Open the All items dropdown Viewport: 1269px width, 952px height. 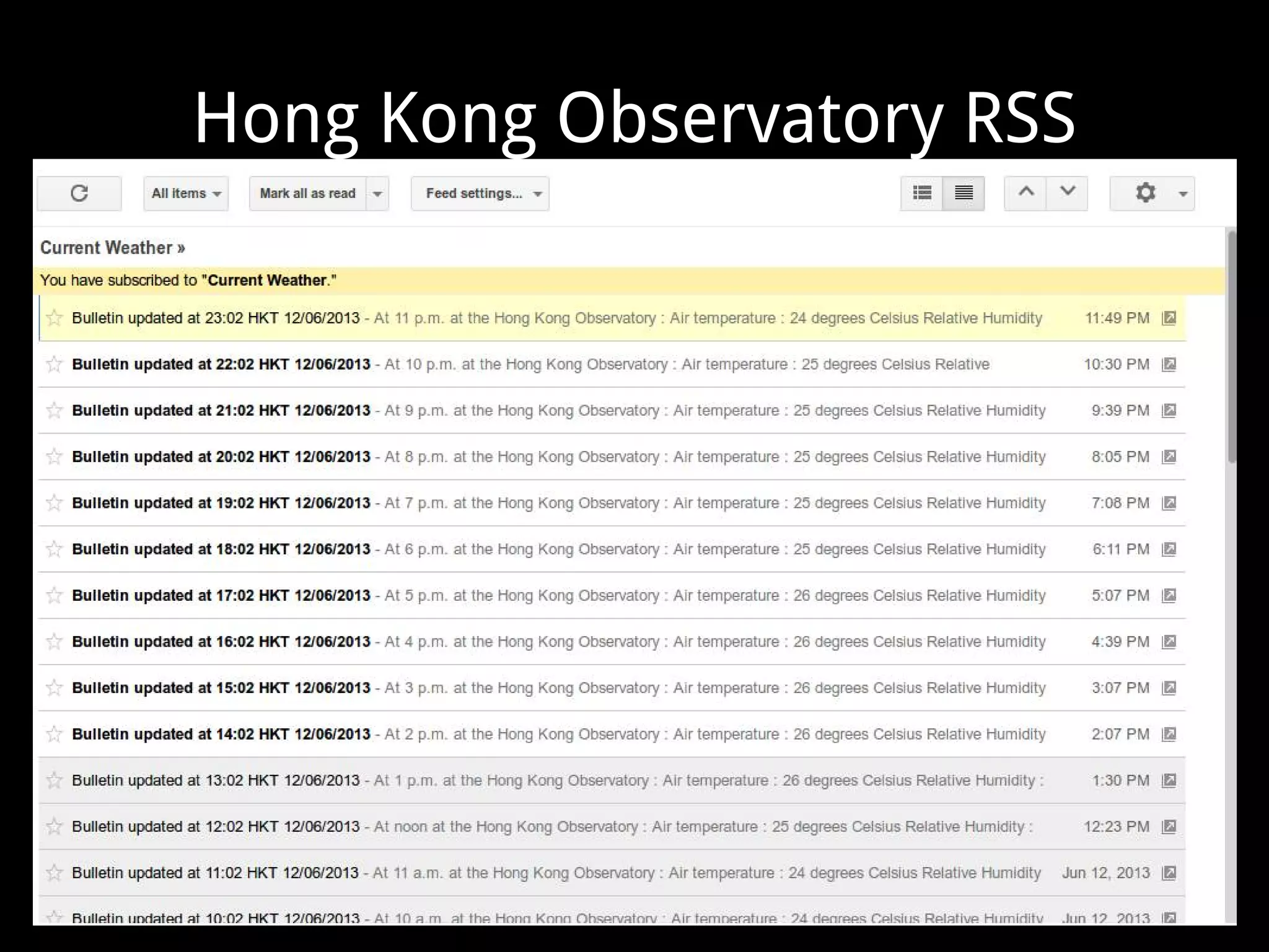(x=186, y=193)
